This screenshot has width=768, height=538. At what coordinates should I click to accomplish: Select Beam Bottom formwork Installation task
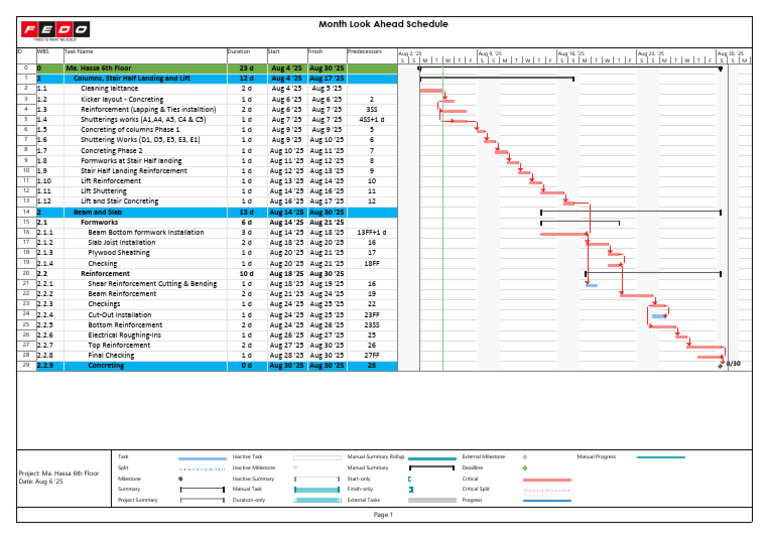(x=146, y=232)
